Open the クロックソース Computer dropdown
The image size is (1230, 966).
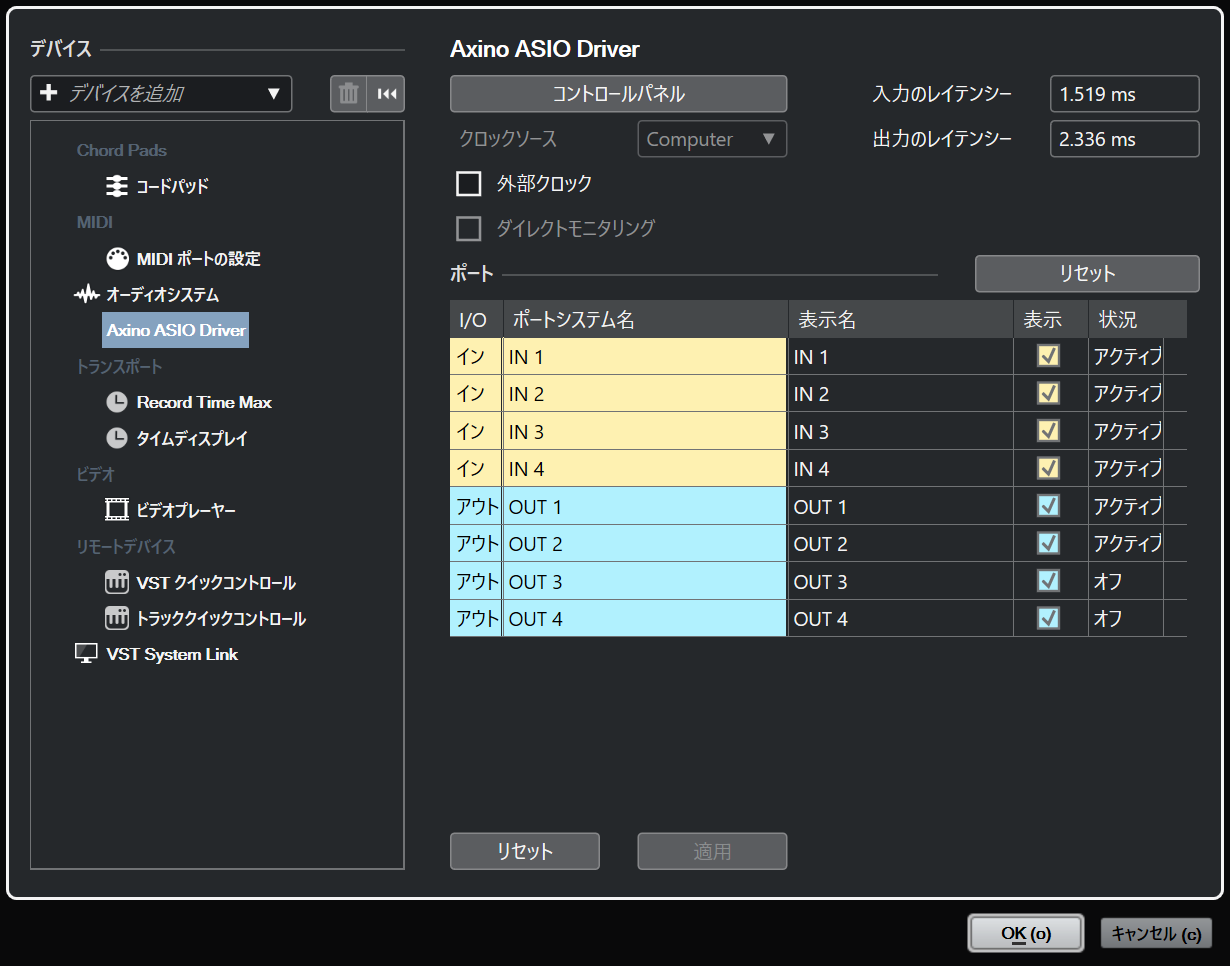pyautogui.click(x=712, y=139)
